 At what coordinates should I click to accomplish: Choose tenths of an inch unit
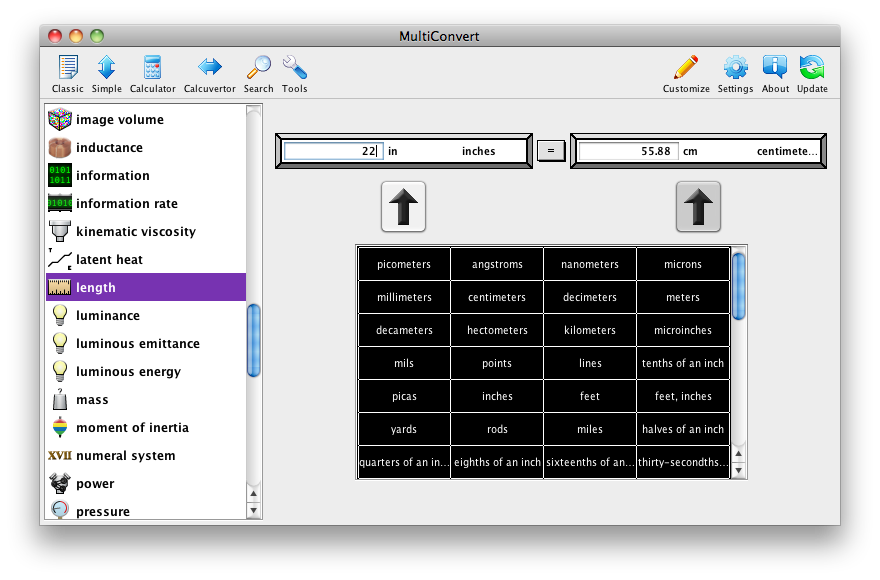683,363
